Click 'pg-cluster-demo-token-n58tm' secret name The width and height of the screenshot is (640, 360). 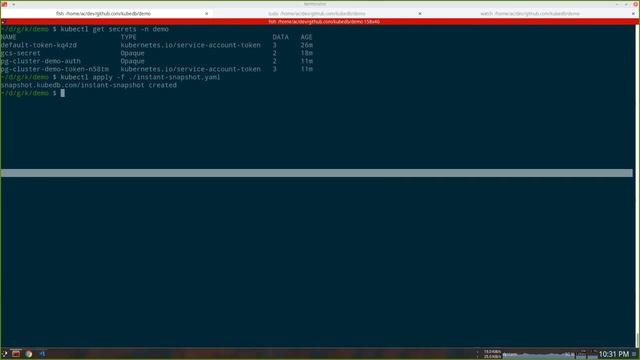55,69
